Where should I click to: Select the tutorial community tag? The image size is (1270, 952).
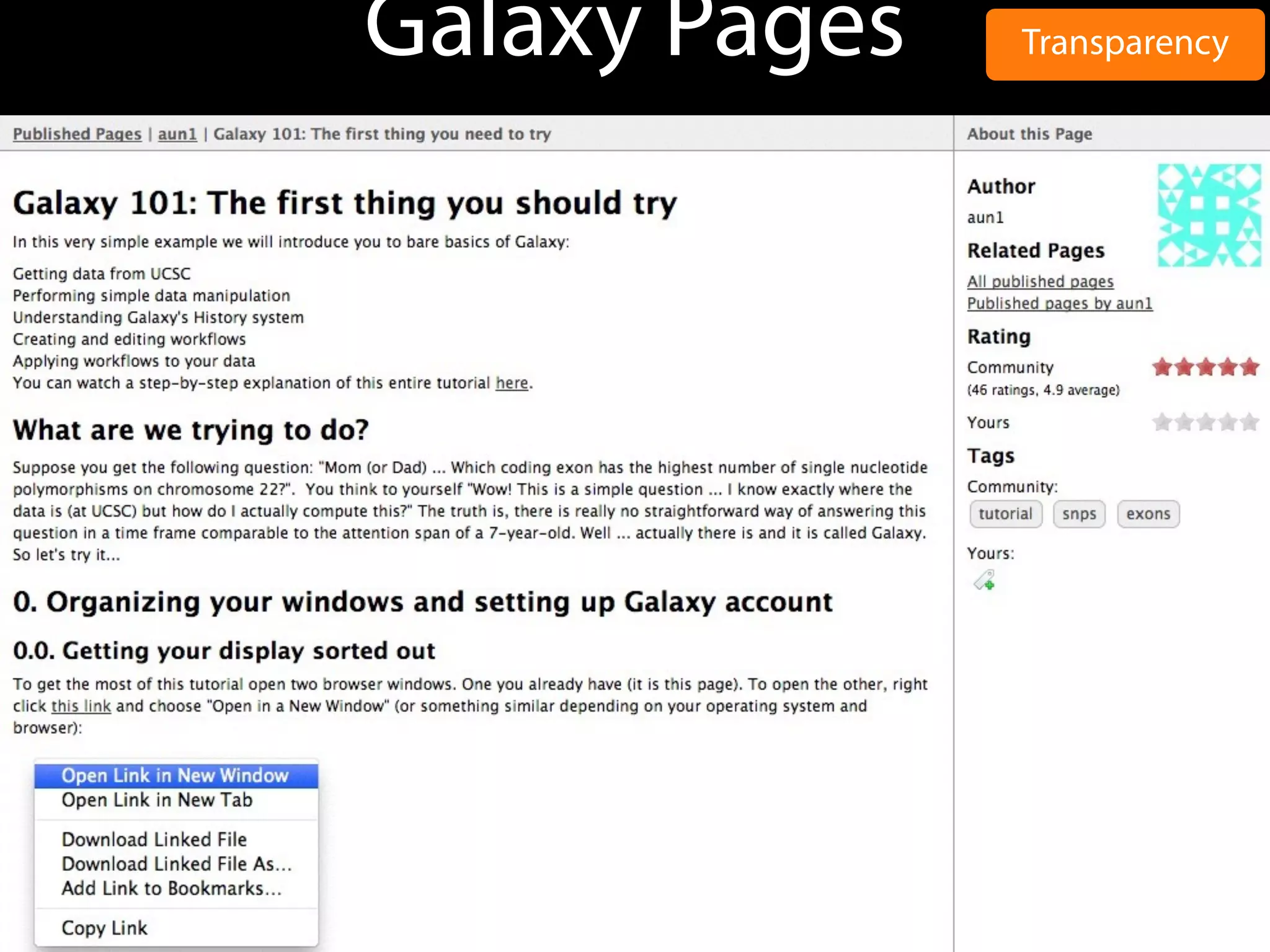point(1006,514)
